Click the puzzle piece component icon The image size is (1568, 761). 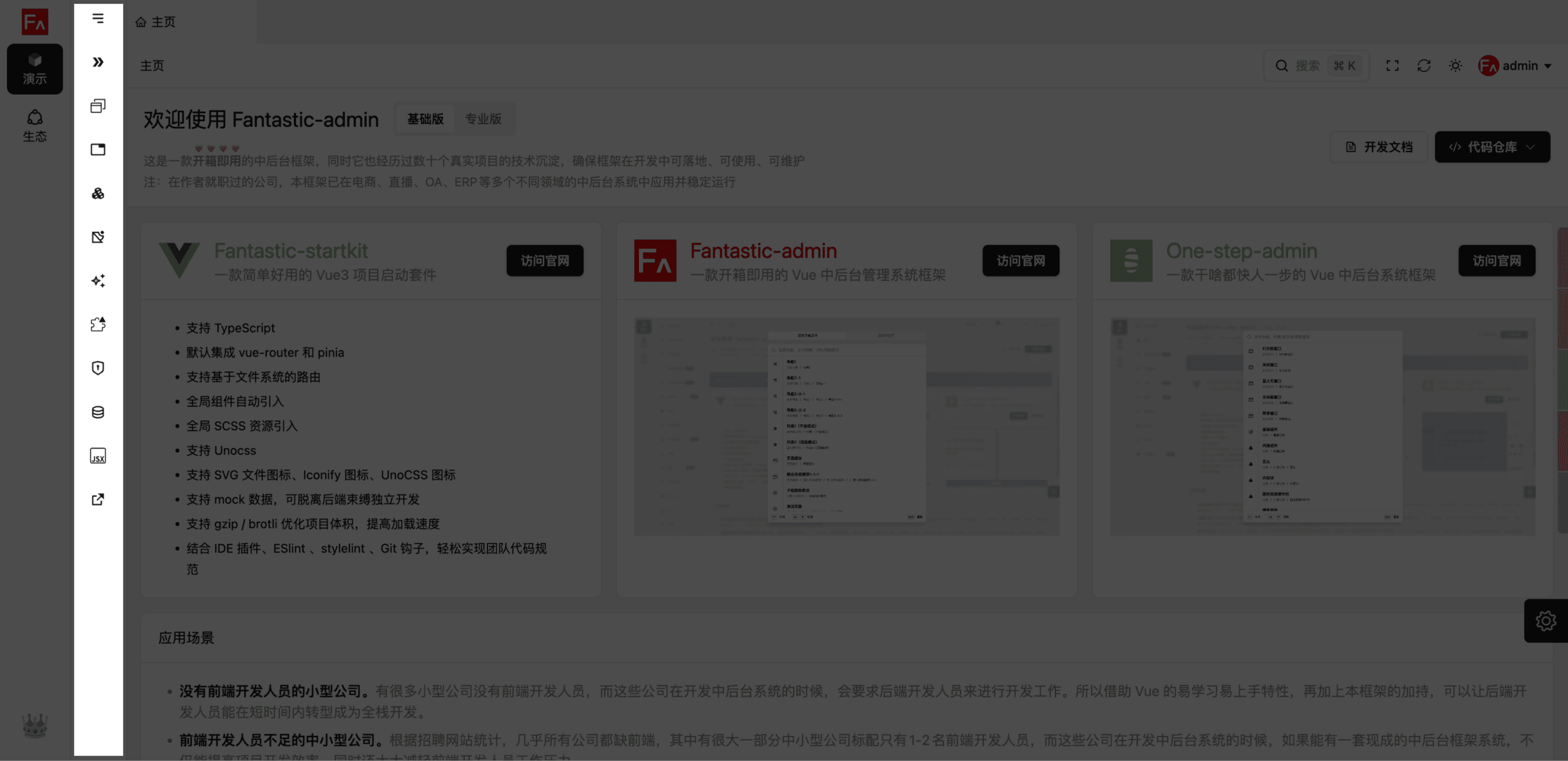tap(98, 324)
